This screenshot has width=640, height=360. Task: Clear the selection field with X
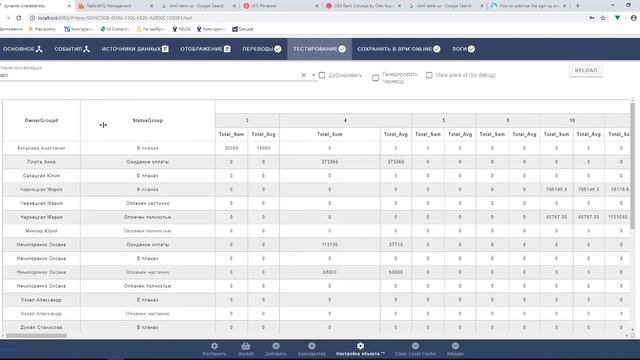[304, 75]
